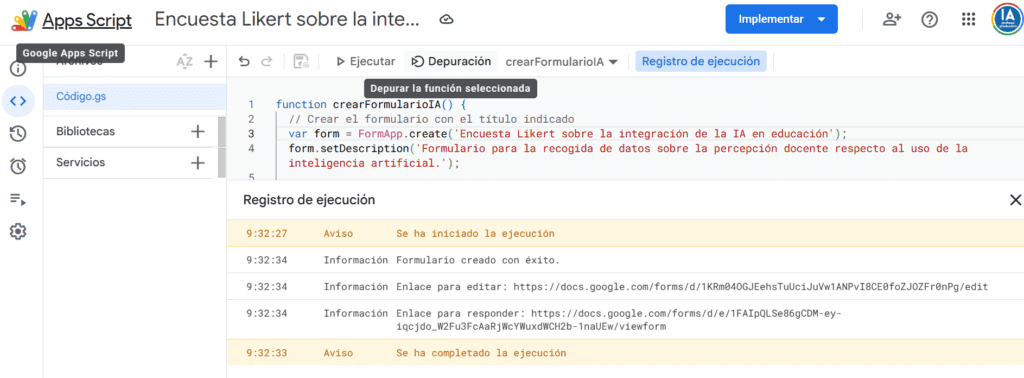
Task: Click the save project disk icon
Action: point(301,61)
